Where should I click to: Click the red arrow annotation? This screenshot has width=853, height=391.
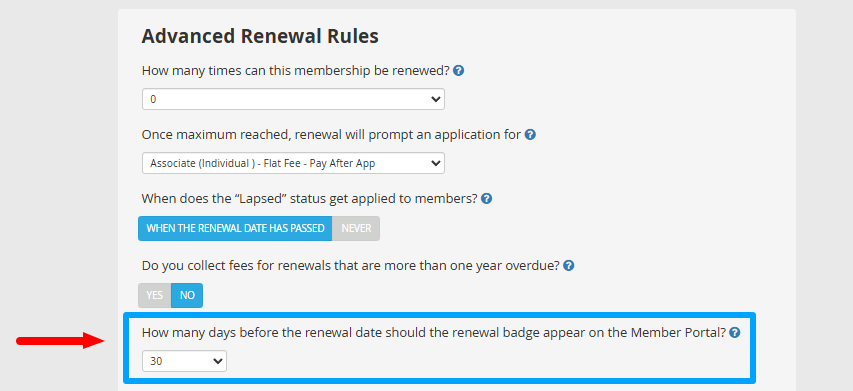(x=60, y=341)
